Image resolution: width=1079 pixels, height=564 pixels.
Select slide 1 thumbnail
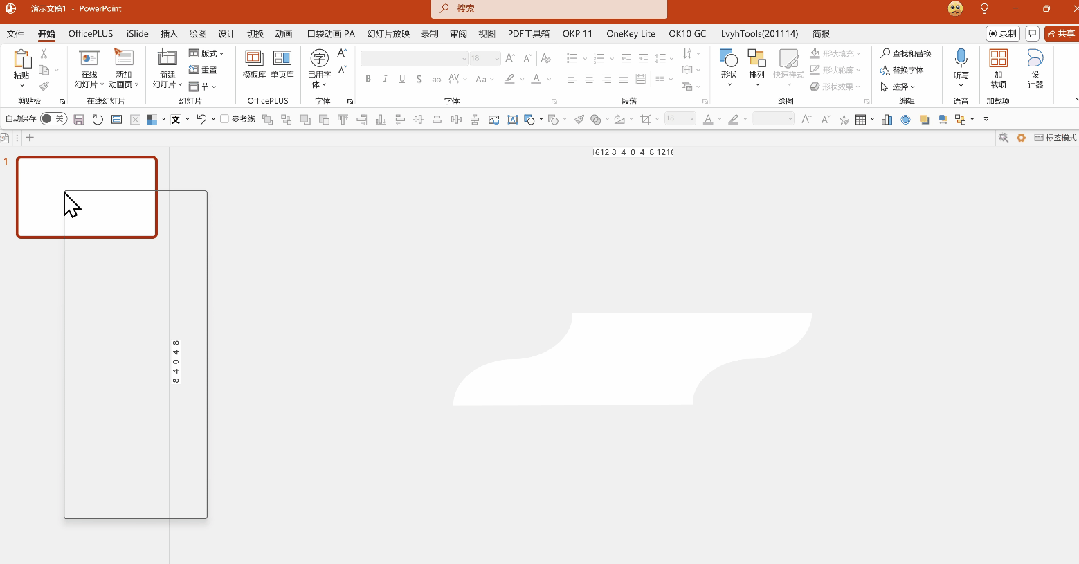coord(87,197)
